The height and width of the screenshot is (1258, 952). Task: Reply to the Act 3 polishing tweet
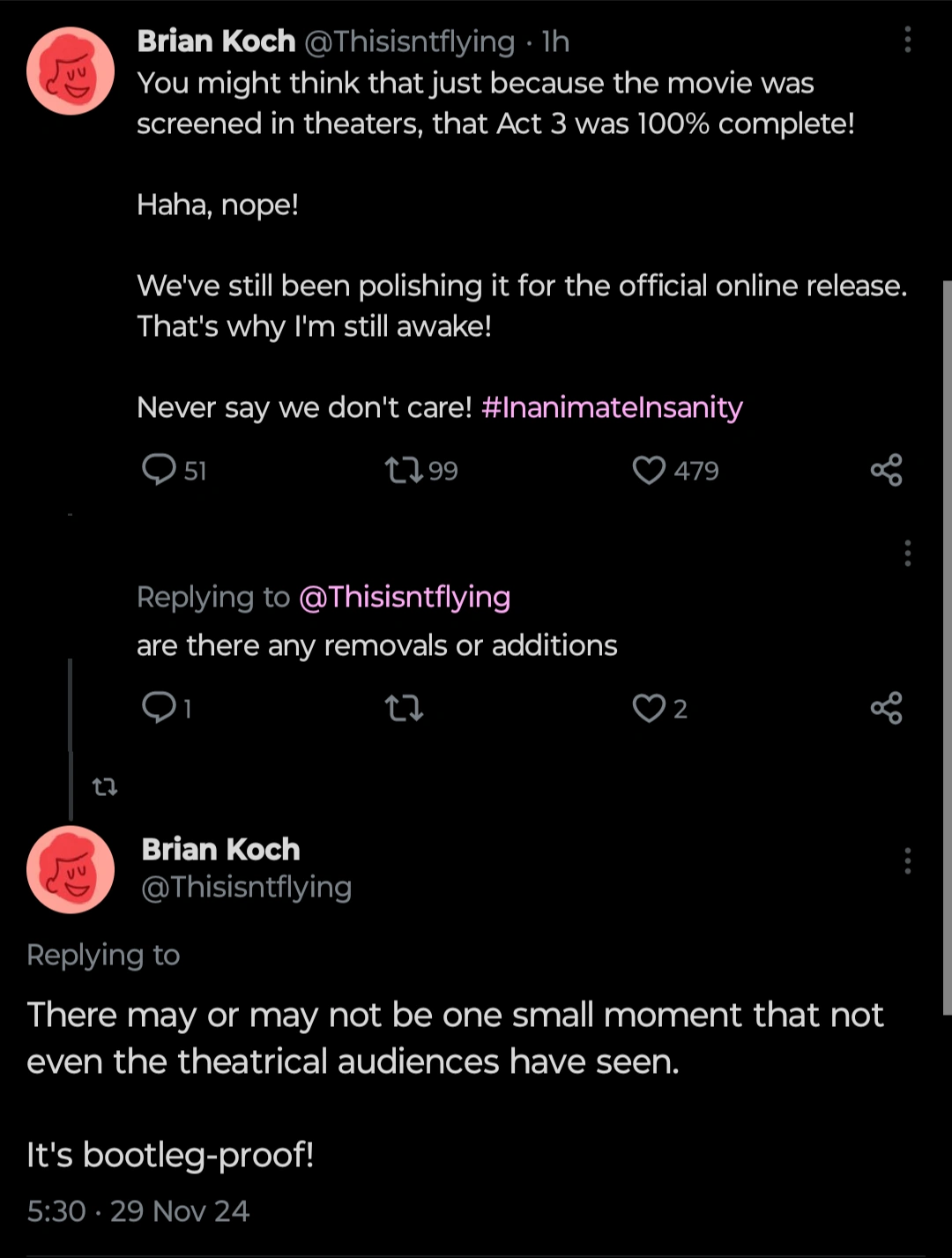point(160,470)
